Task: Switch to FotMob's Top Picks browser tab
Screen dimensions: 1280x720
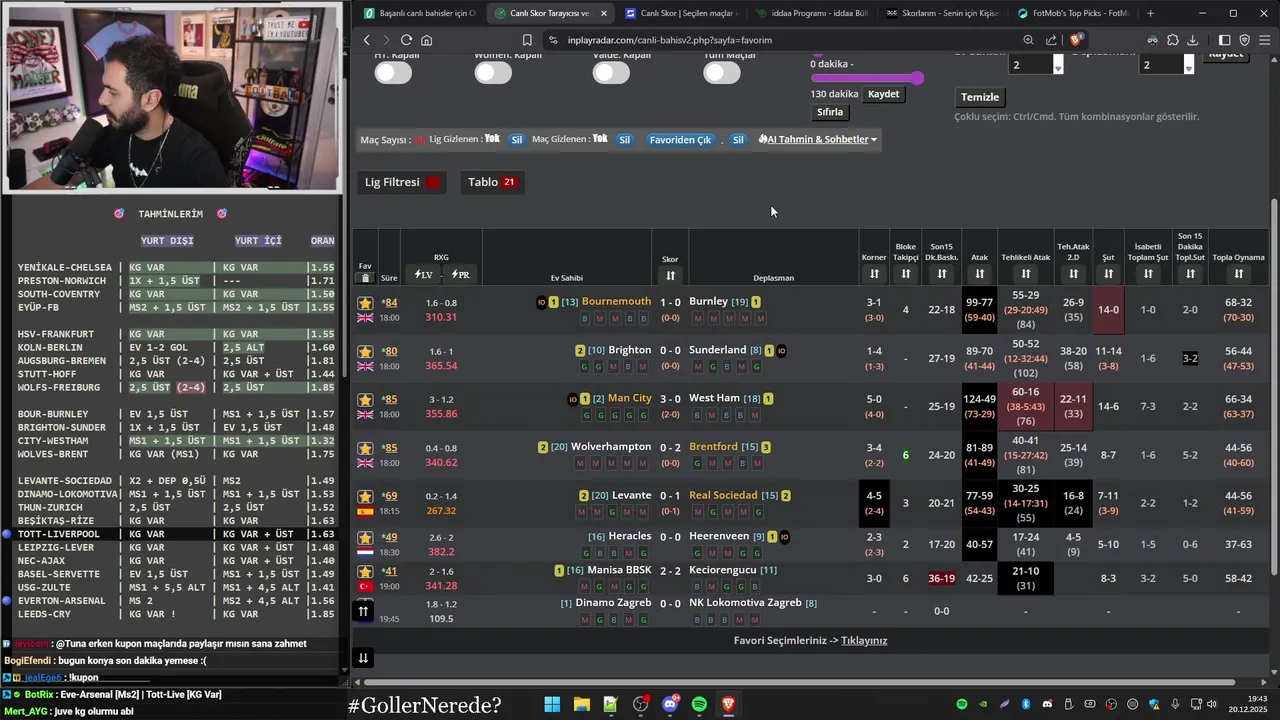Action: [1072, 13]
